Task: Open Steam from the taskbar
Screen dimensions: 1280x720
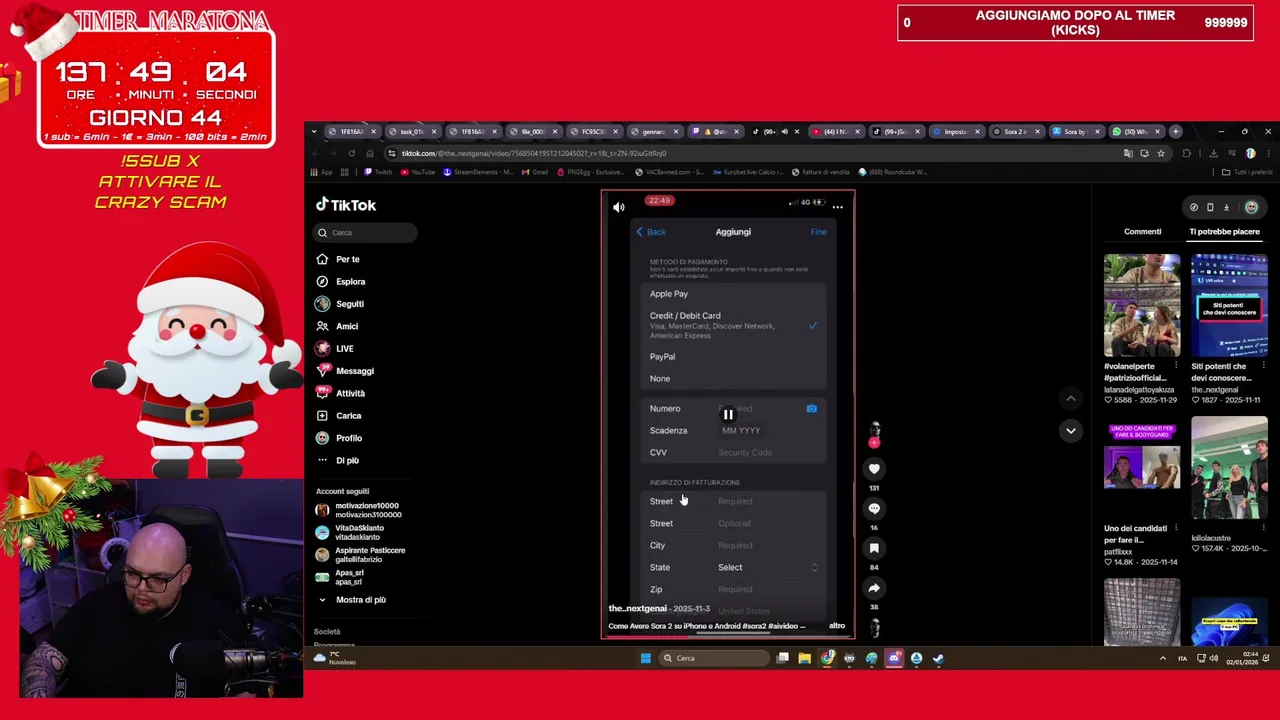Action: [938, 658]
